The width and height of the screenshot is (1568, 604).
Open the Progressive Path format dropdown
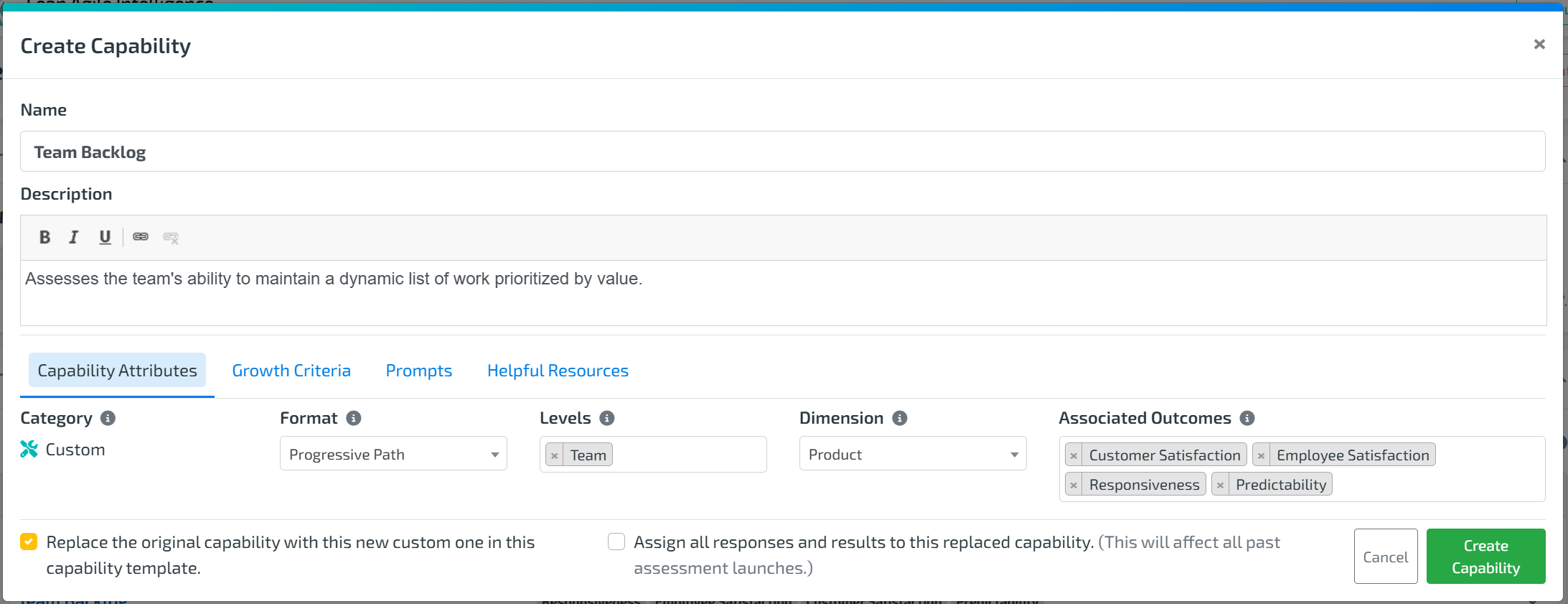click(393, 454)
